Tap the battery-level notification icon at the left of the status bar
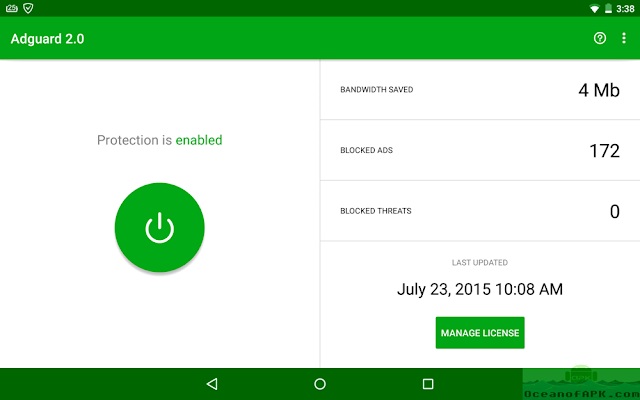Image resolution: width=640 pixels, height=400 pixels. (x=12, y=8)
